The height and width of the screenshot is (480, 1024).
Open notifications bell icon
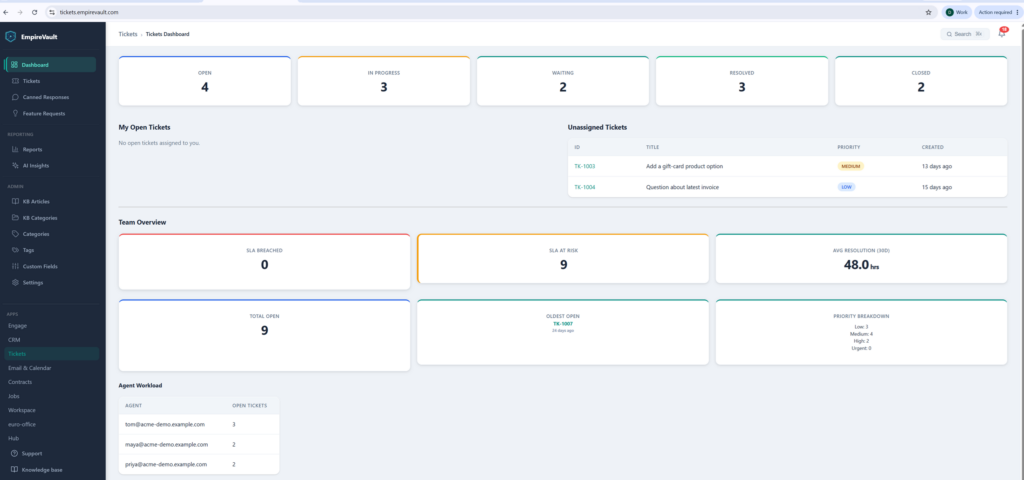click(1002, 34)
